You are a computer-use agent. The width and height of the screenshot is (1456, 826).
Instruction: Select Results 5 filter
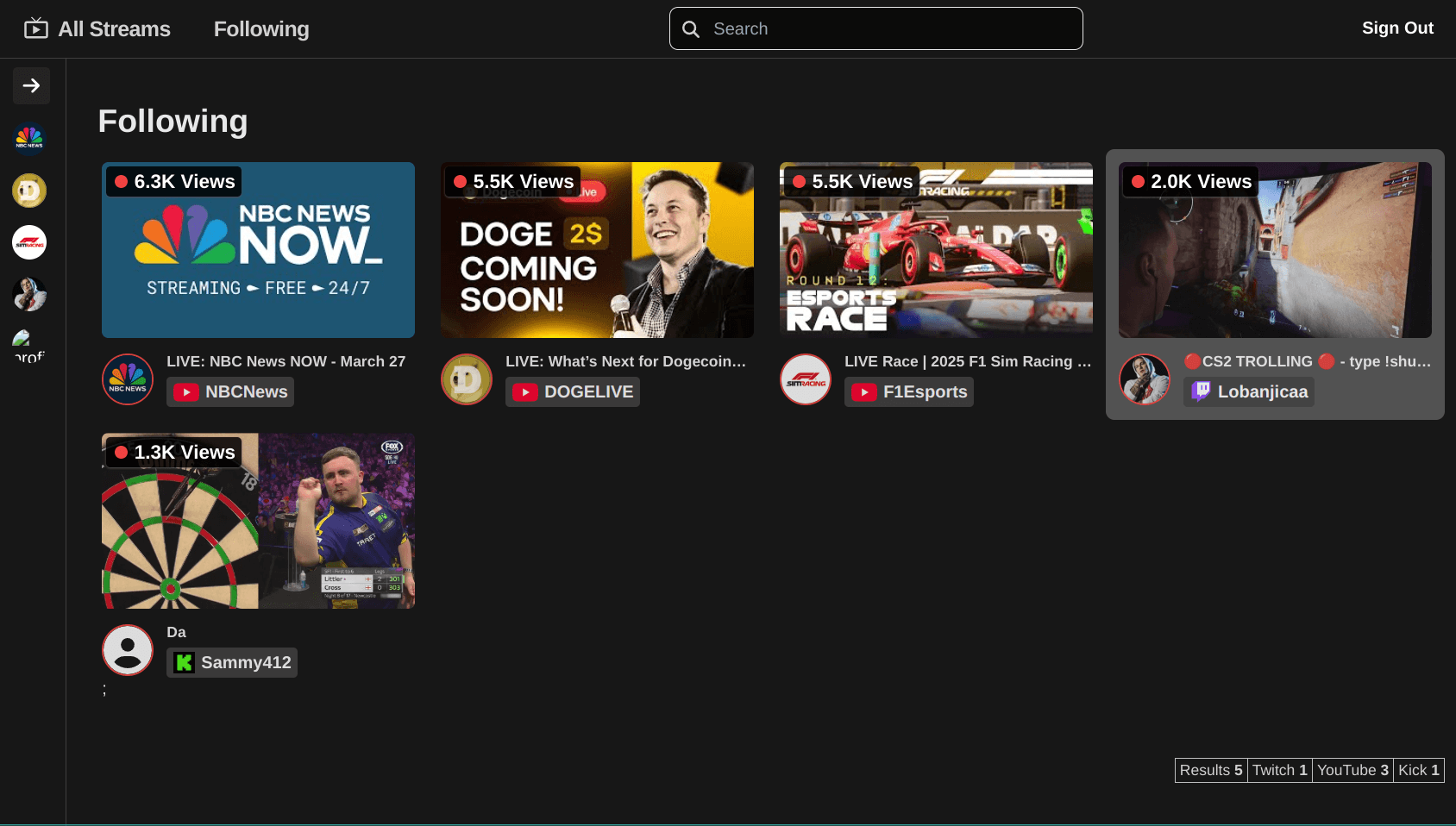point(1211,770)
